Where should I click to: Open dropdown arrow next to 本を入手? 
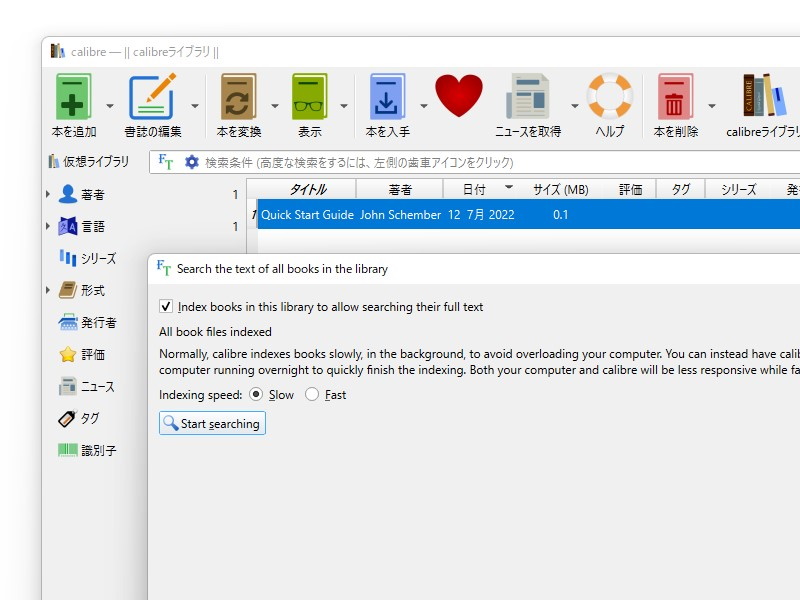(x=423, y=106)
